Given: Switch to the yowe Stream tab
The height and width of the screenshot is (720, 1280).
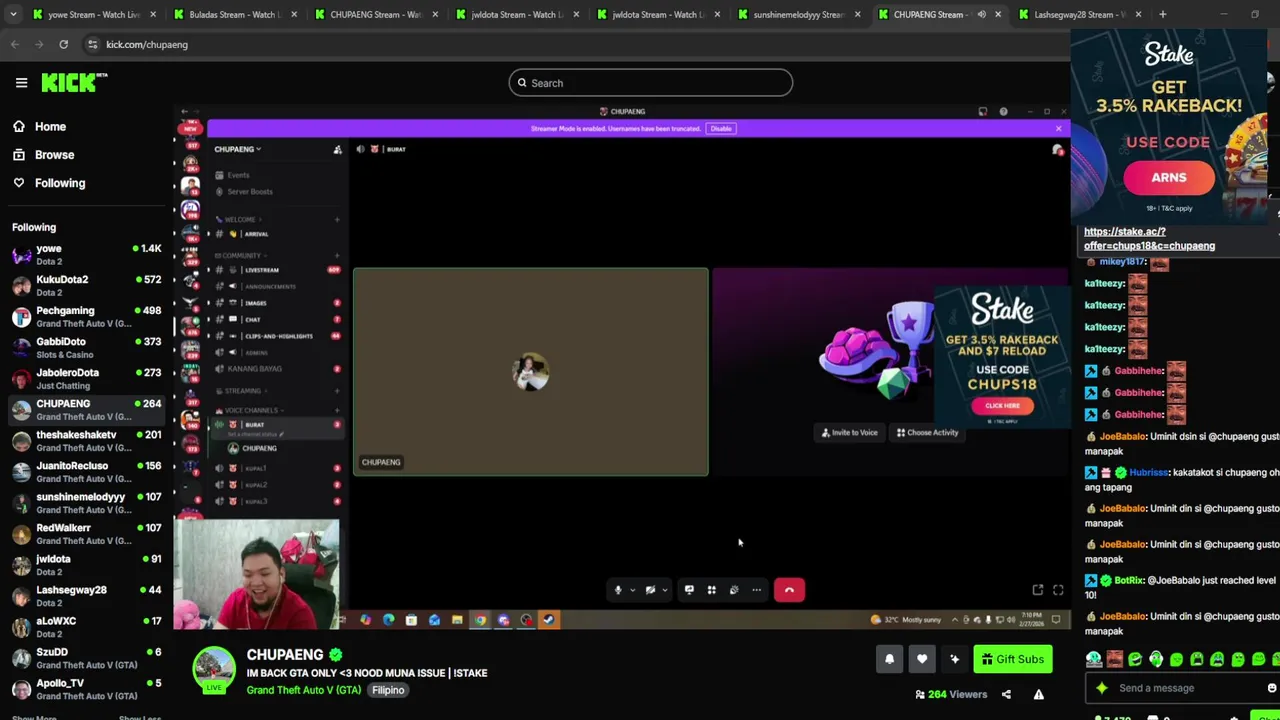Looking at the screenshot, I should click(x=94, y=14).
